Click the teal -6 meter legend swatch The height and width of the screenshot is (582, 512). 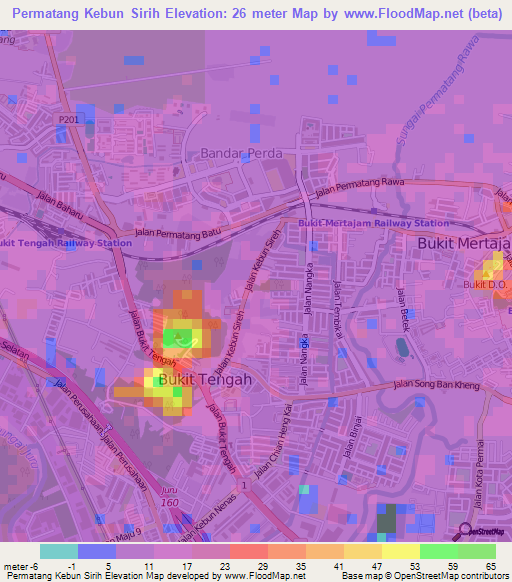point(59,551)
